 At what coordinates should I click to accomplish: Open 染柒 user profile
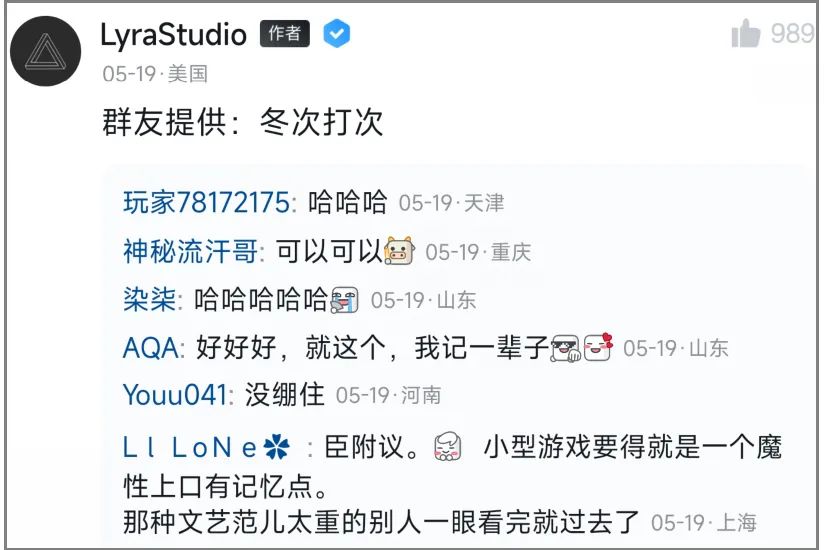coord(149,300)
